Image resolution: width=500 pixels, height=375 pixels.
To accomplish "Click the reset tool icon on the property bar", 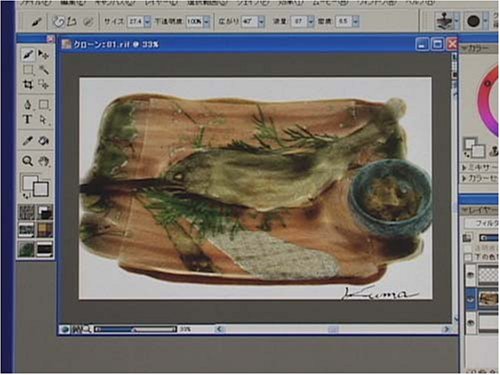I will tap(89, 22).
